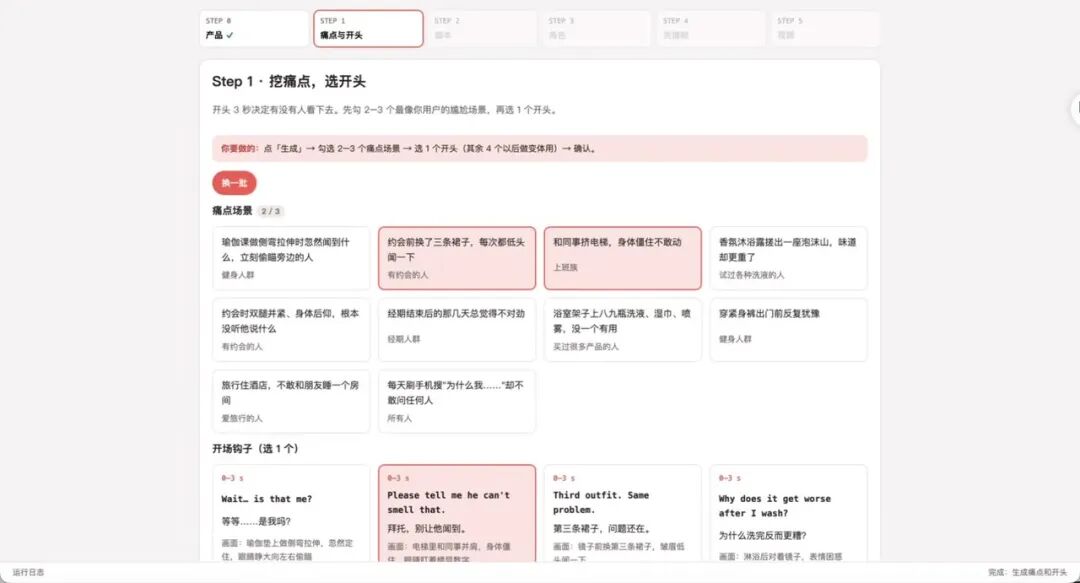Select the 香氛沐浴露搓出一座泡沫山 card
This screenshot has height=583, width=1080.
click(789, 258)
